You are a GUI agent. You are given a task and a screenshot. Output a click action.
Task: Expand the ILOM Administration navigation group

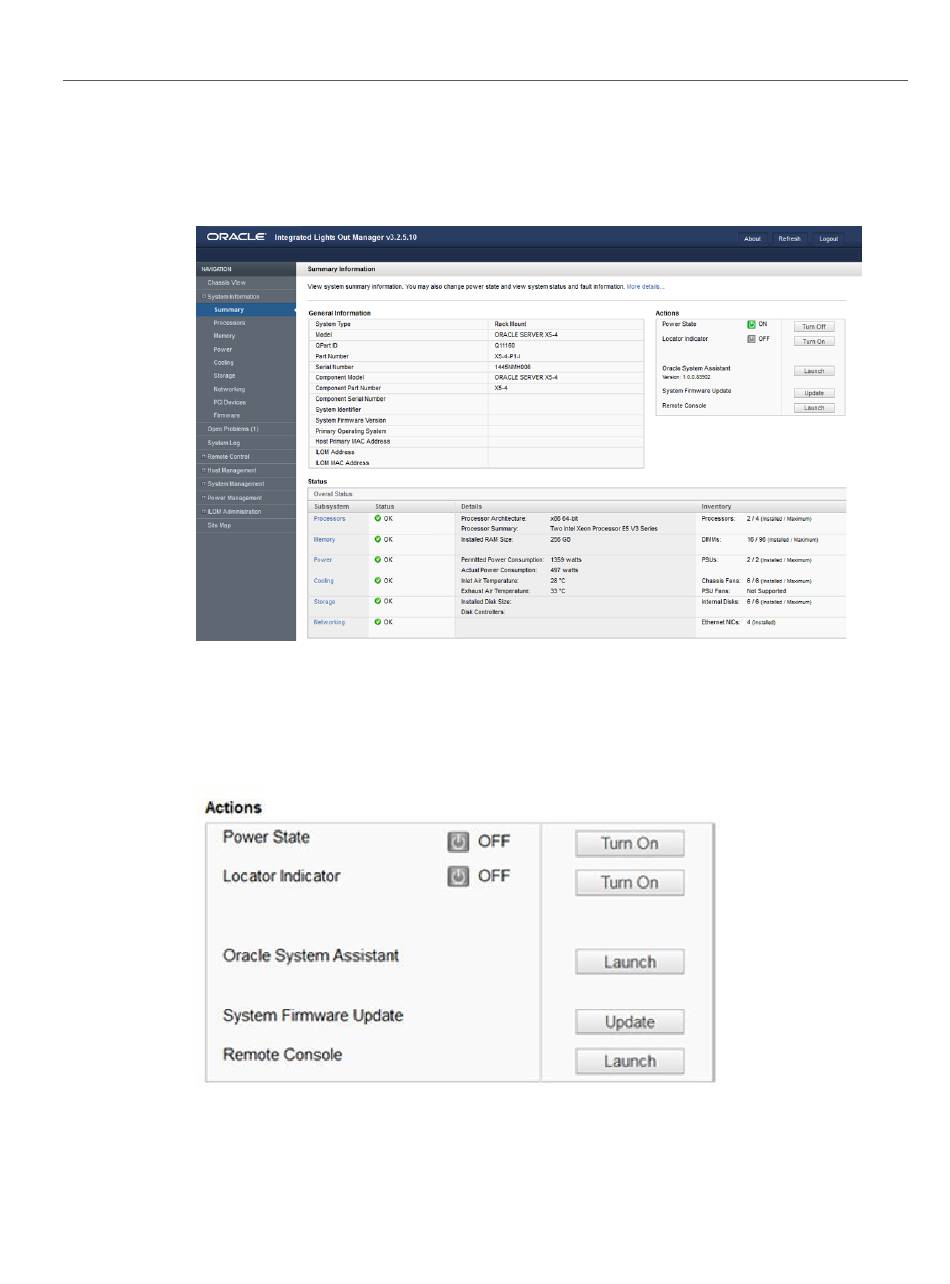[204, 512]
